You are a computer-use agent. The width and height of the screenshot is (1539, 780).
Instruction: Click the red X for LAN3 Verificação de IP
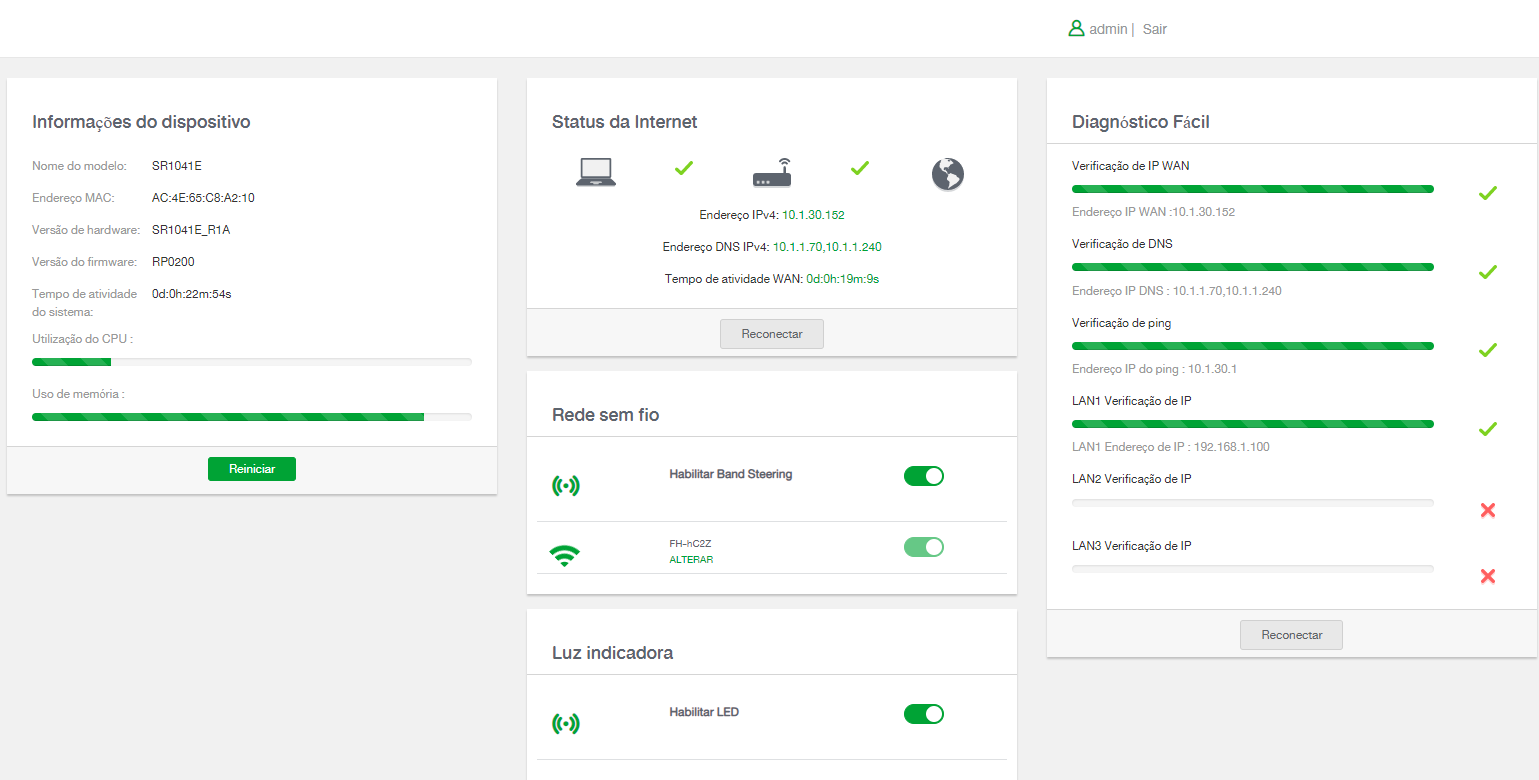1487,576
